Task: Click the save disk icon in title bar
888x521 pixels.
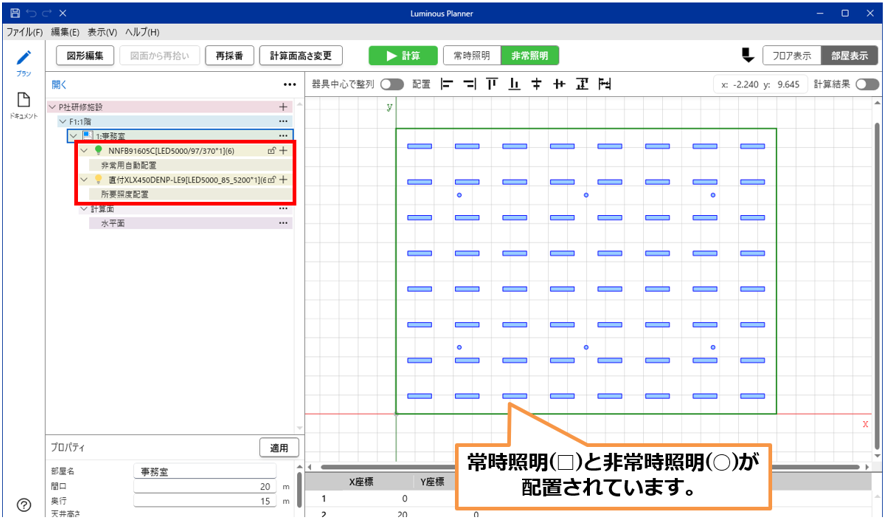Action: click(14, 13)
